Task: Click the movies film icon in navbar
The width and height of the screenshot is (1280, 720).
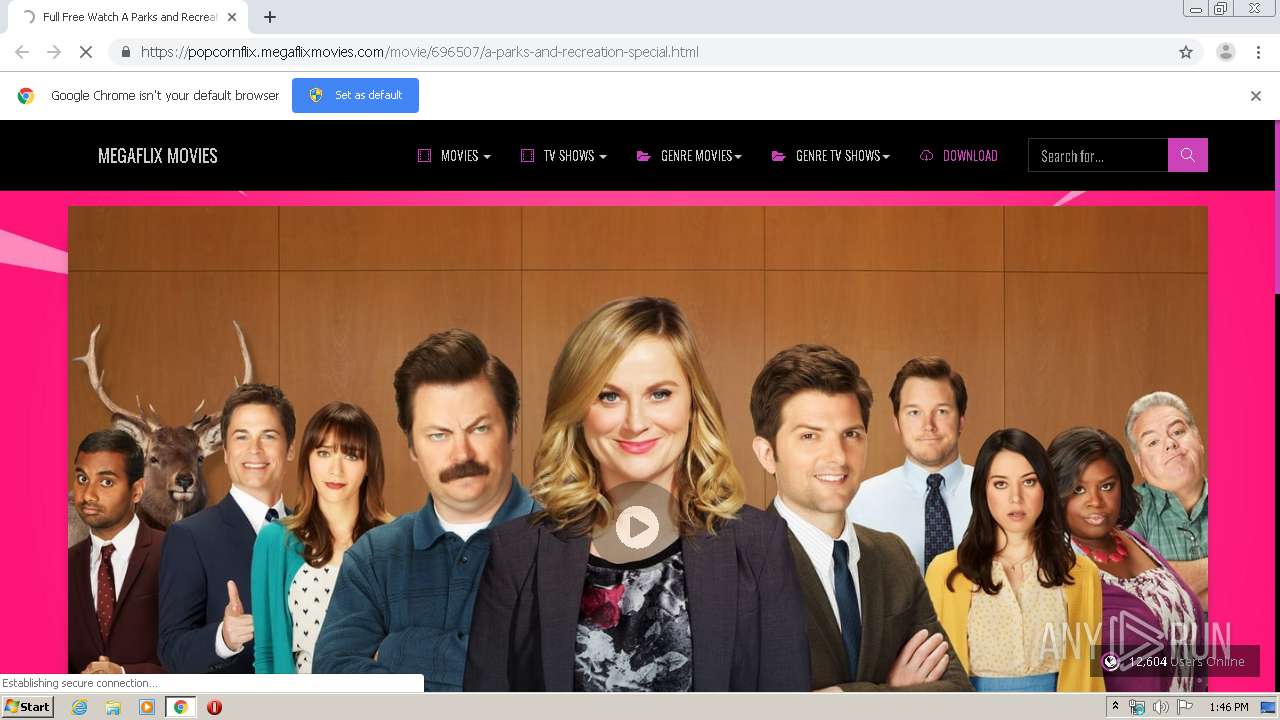Action: pos(424,155)
